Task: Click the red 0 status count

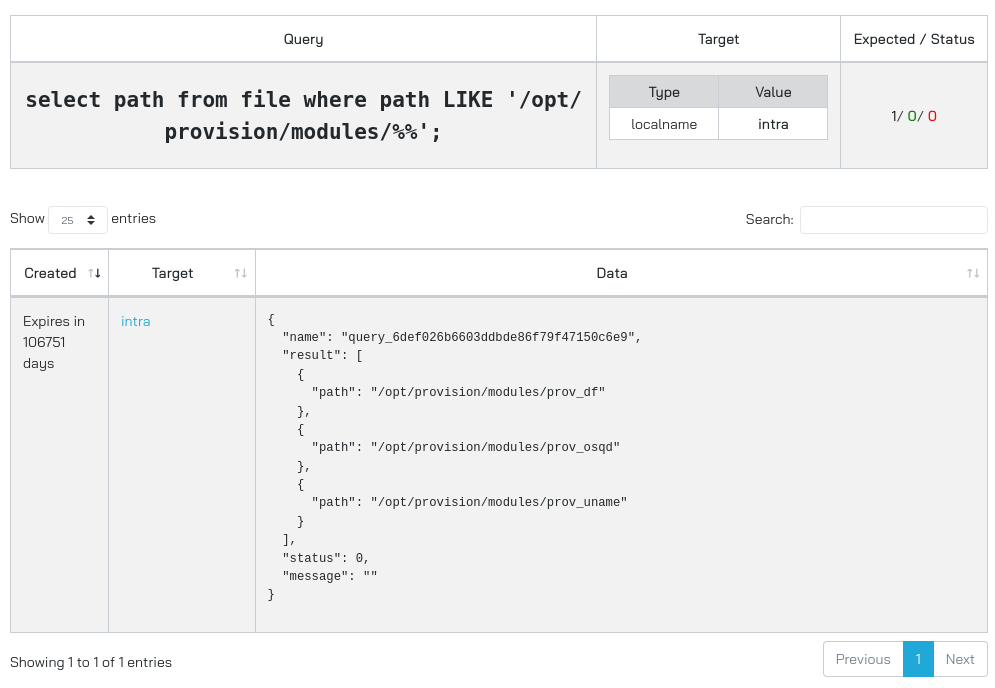Action: point(932,116)
